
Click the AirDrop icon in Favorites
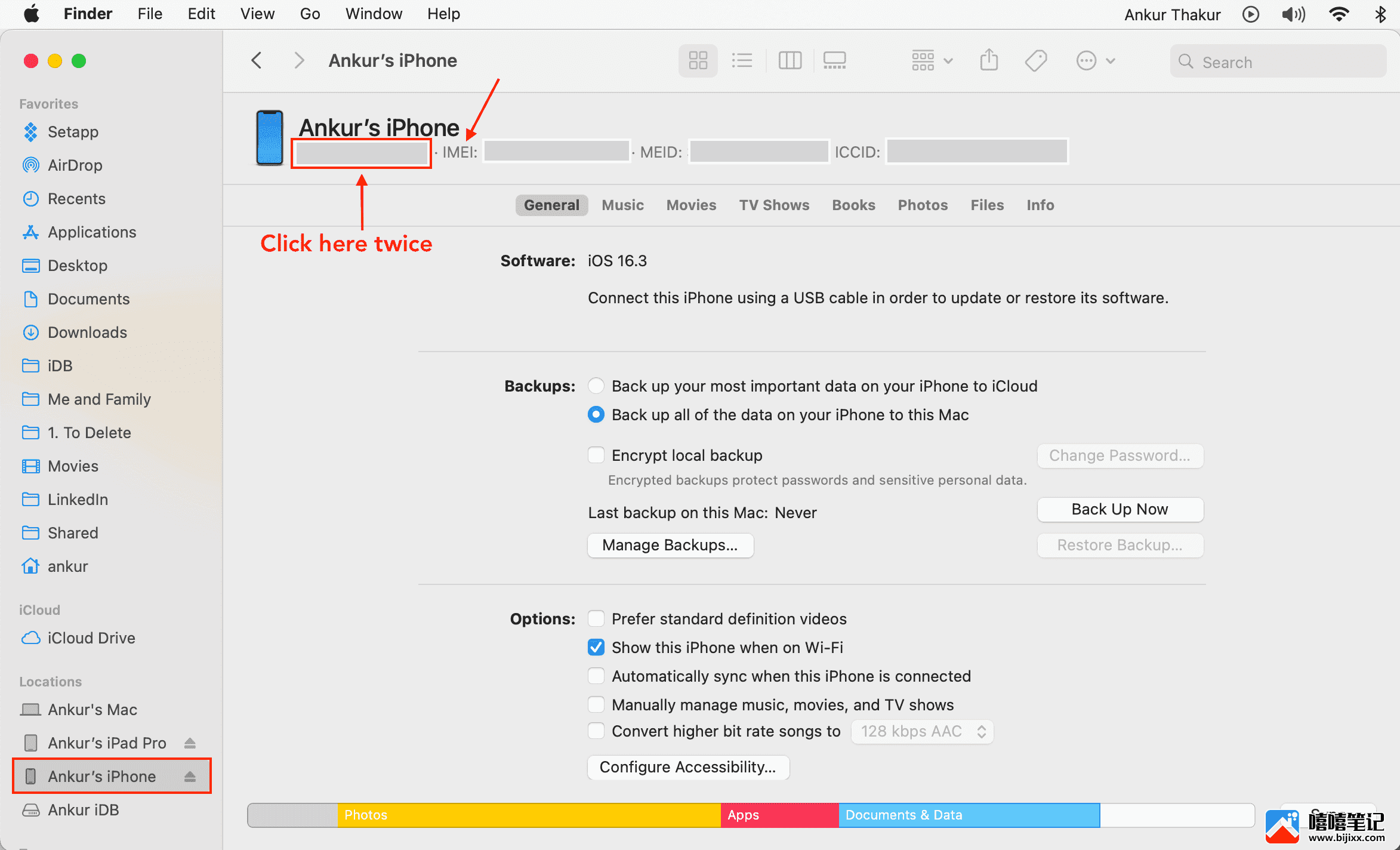[30, 165]
